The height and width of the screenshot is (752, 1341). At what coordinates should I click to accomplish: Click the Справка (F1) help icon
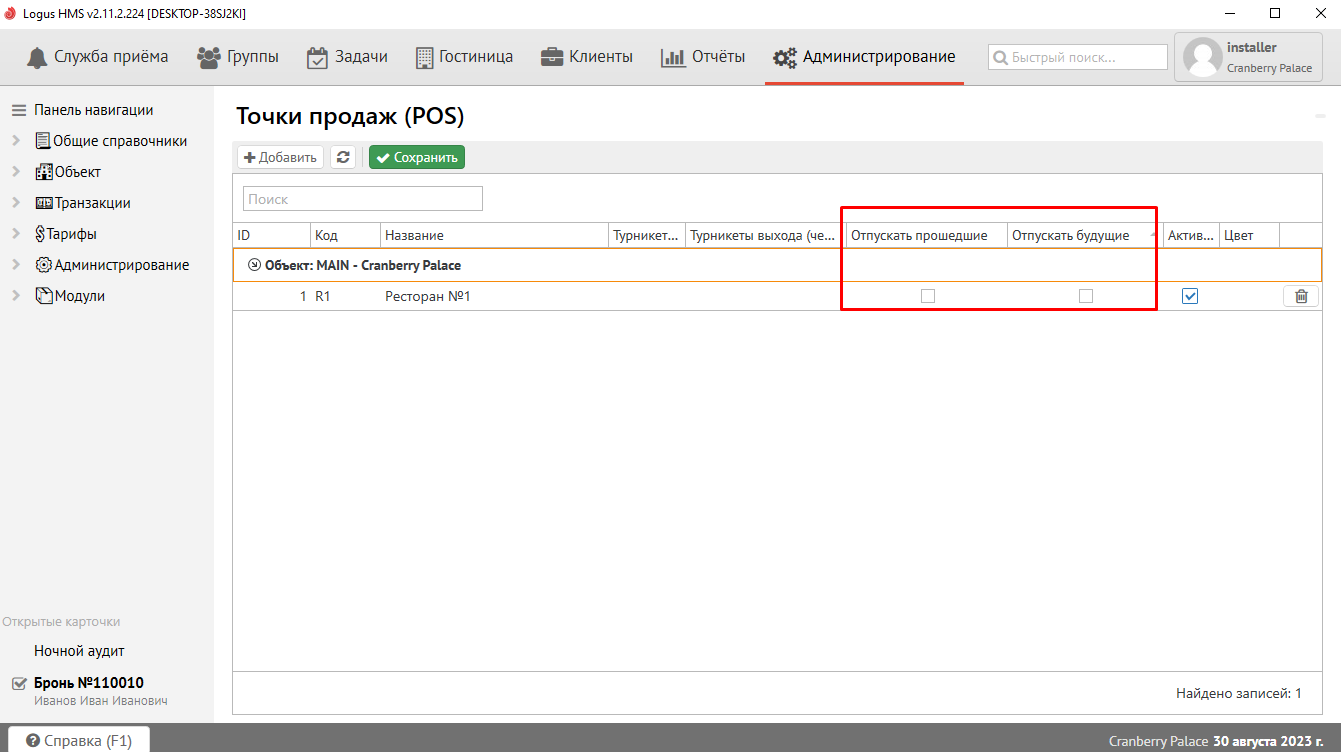coord(33,741)
